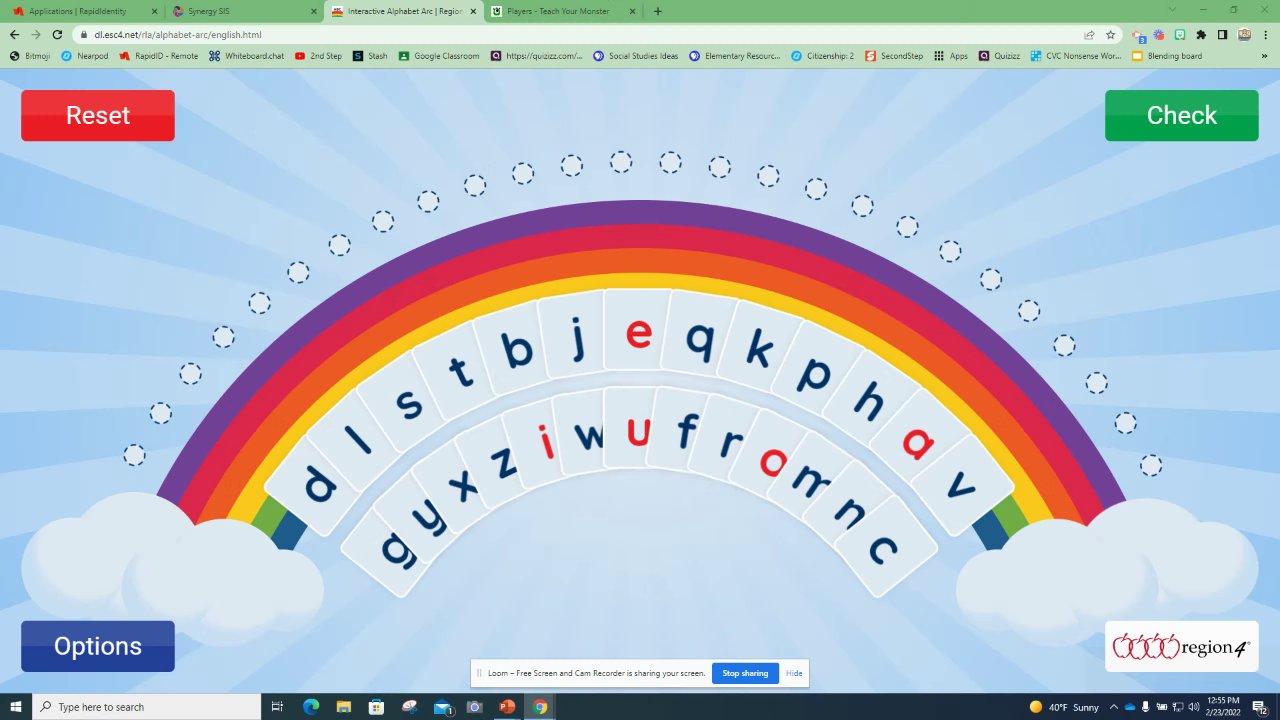Viewport: 1280px width, 720px height.
Task: Open the Bitmoji bookmark
Action: point(30,56)
